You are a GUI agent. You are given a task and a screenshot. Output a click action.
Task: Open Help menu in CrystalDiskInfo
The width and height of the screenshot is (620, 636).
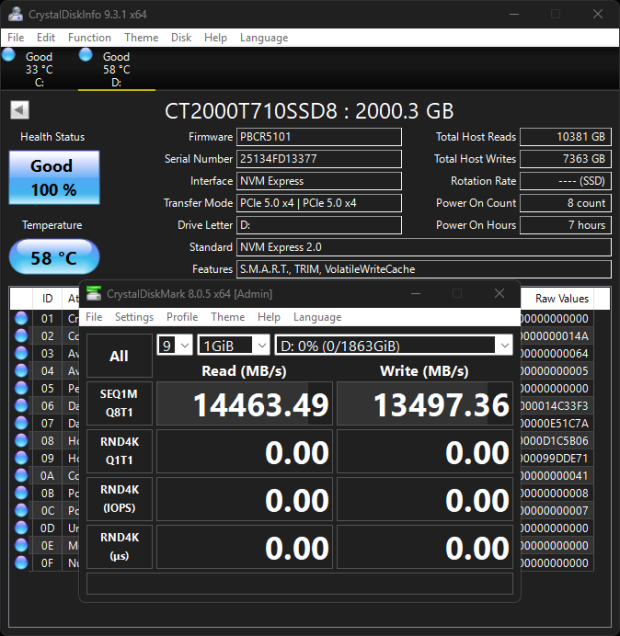pos(215,38)
